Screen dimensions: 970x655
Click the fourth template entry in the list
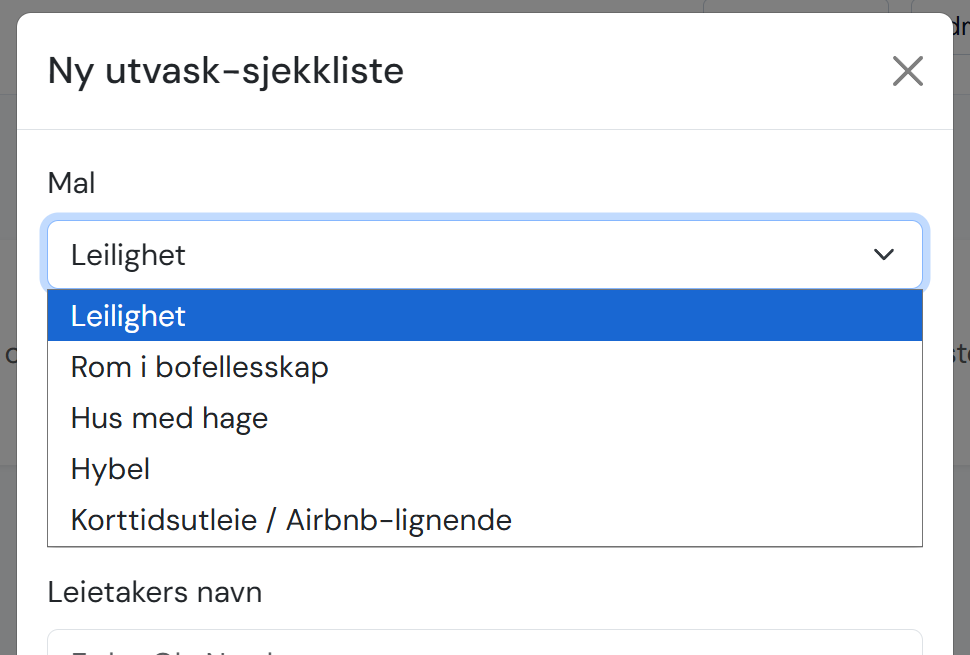click(110, 468)
